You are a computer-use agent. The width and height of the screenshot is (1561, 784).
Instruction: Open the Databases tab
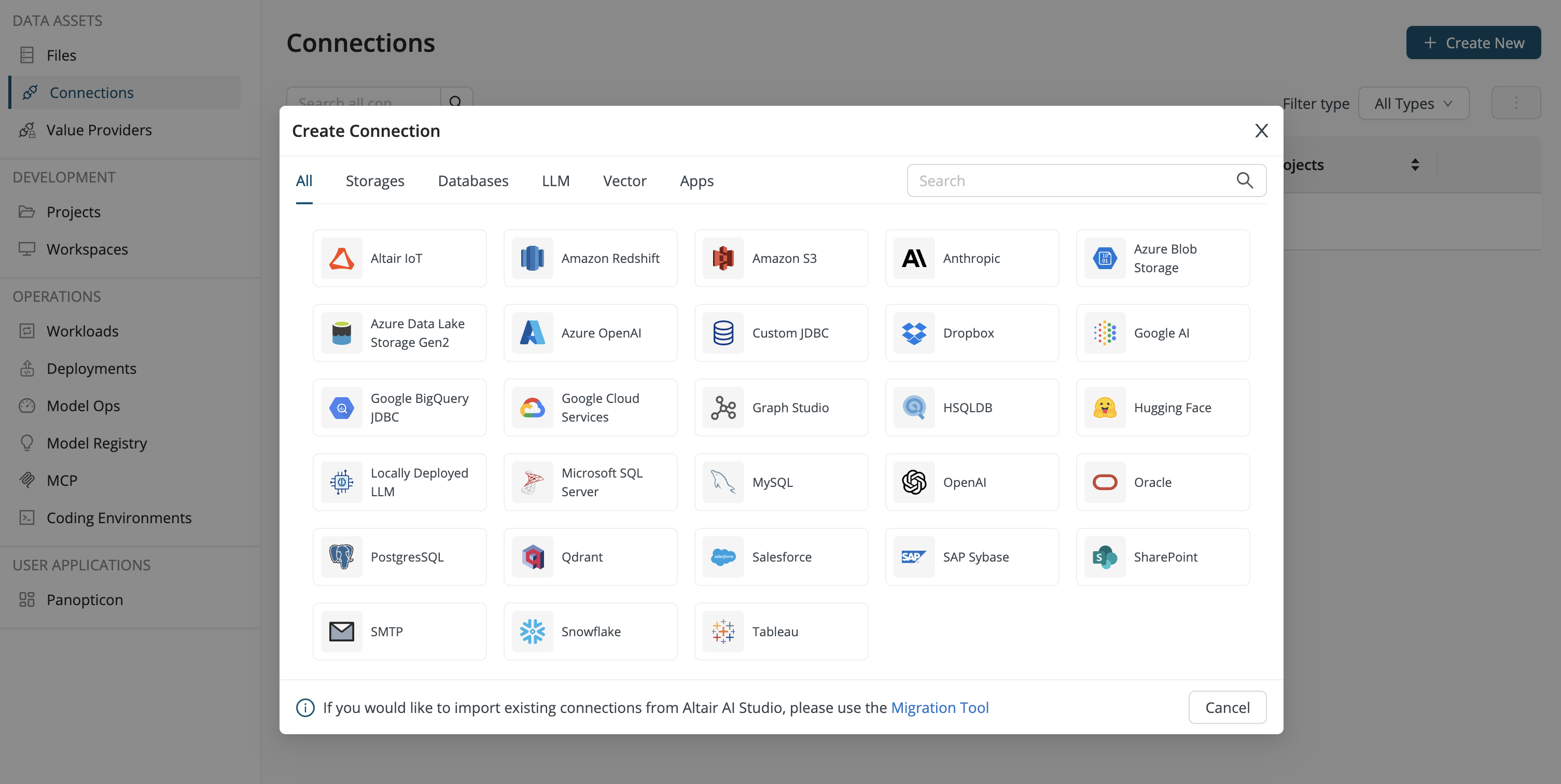point(473,180)
